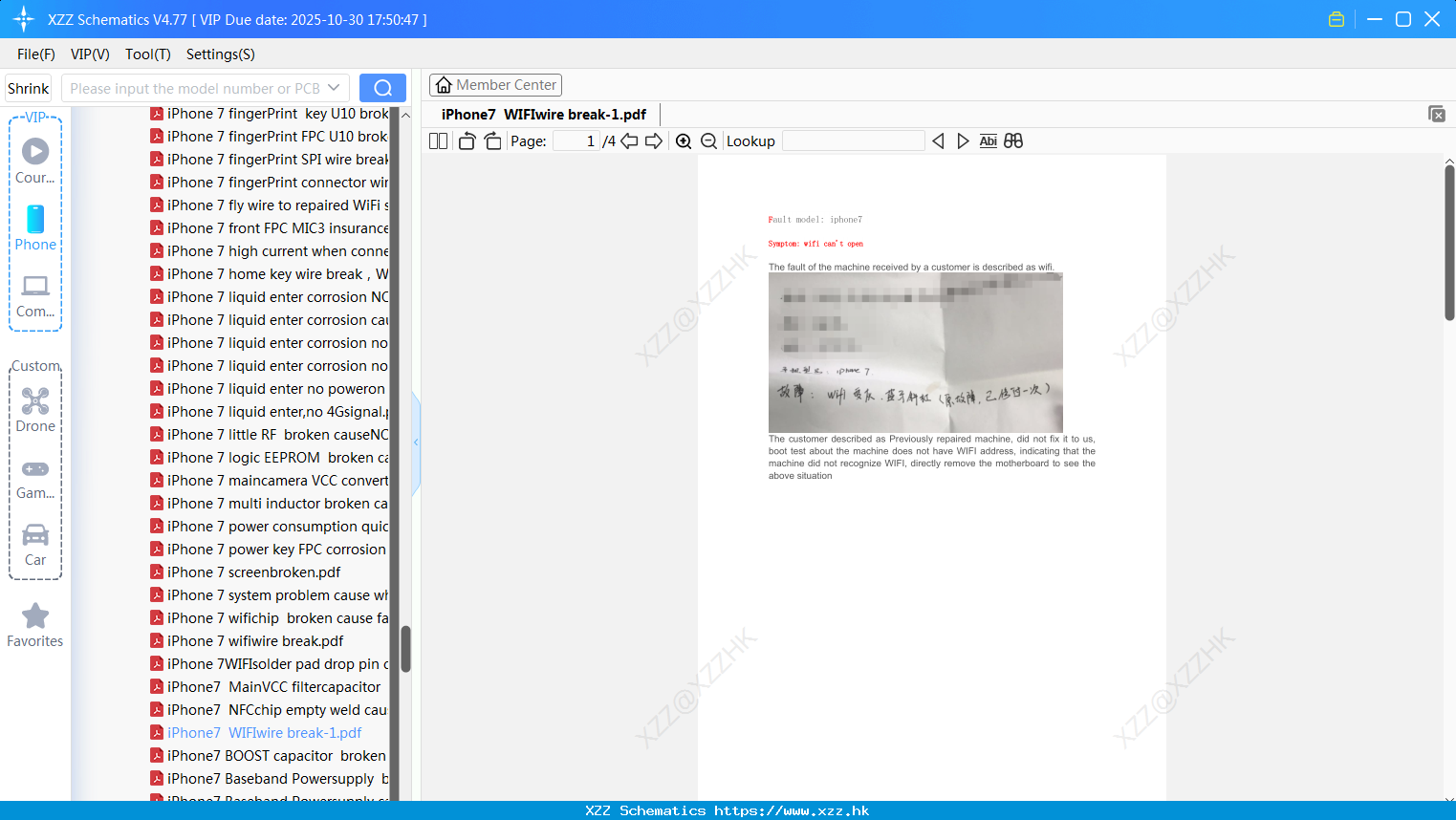The image size is (1456, 820).
Task: Open the Courses sidebar icon
Action: pyautogui.click(x=35, y=160)
